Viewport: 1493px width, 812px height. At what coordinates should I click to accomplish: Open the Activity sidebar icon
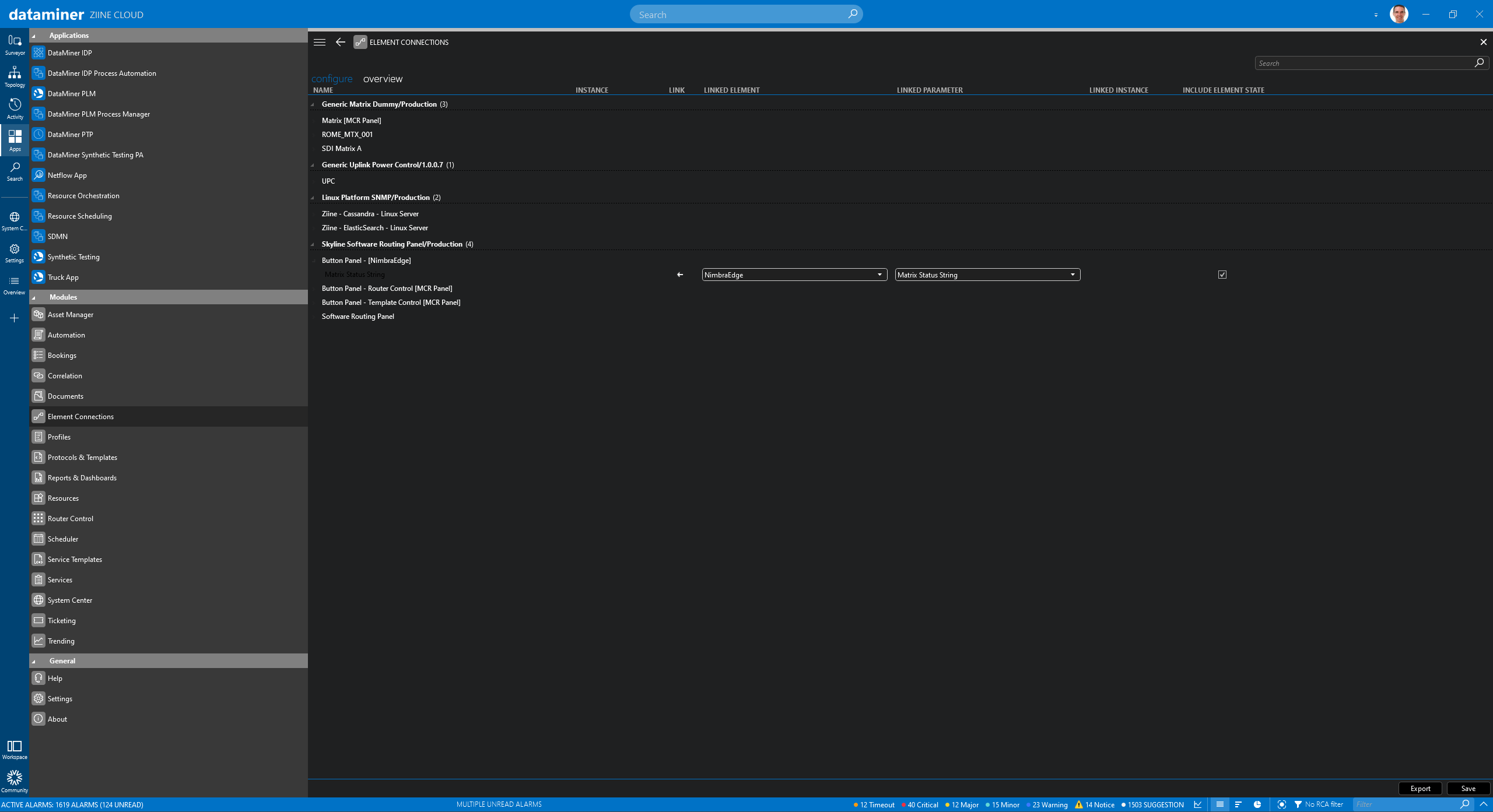point(15,109)
